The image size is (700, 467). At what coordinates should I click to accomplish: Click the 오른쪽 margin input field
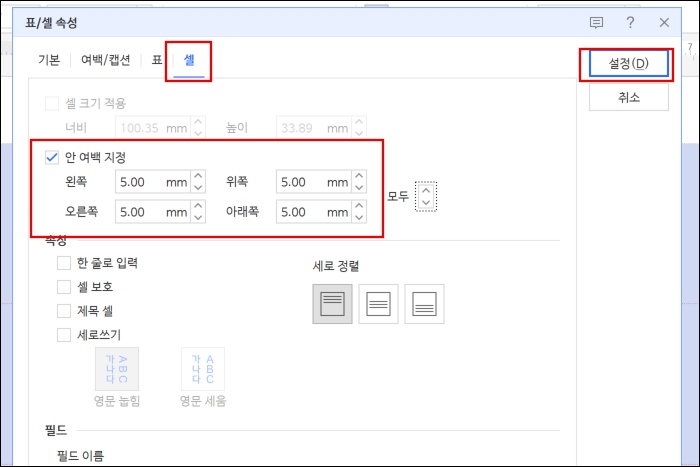153,212
